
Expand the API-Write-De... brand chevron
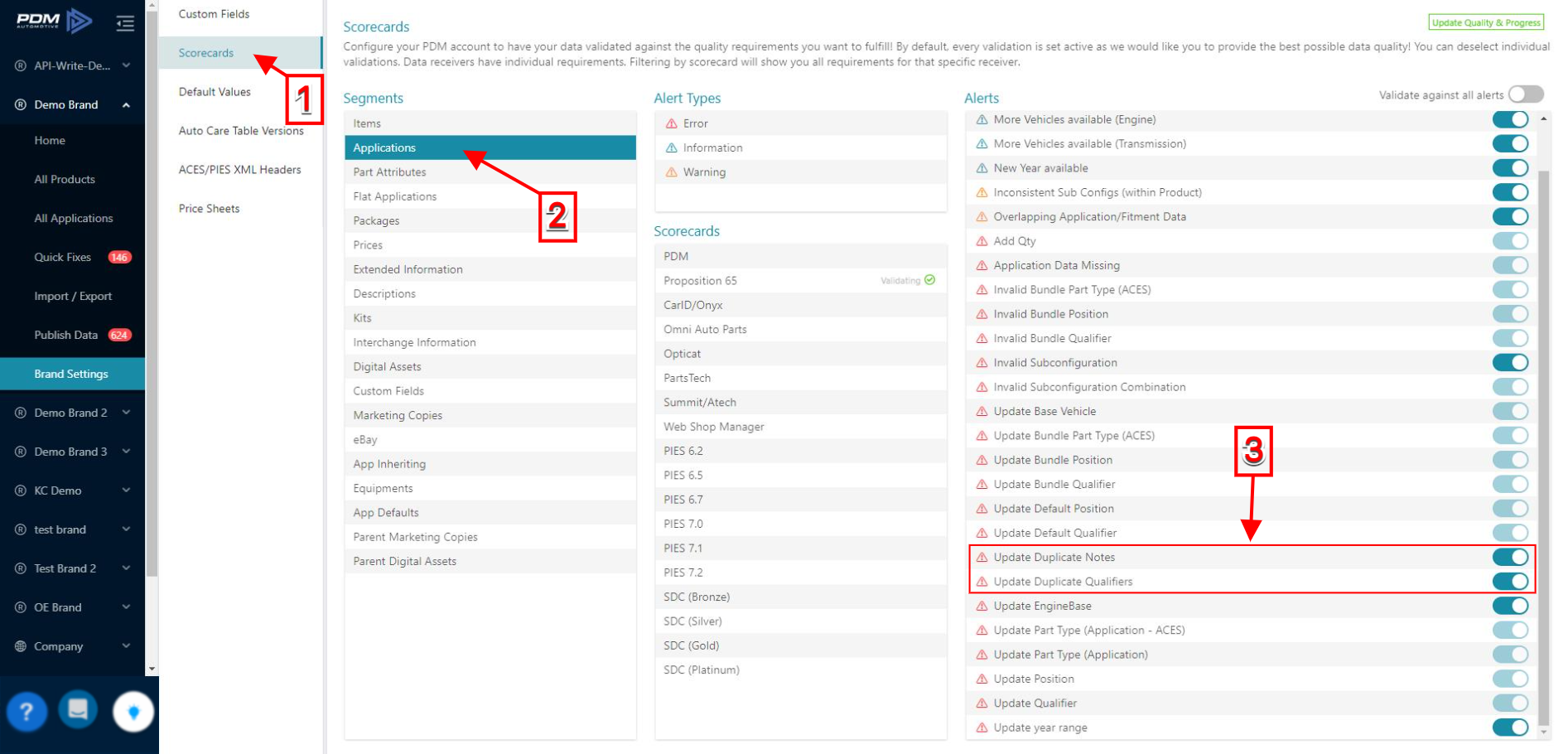tap(126, 65)
